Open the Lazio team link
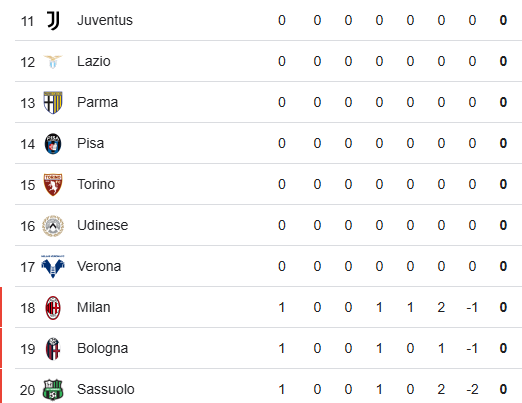The image size is (522, 403). pyautogui.click(x=94, y=61)
